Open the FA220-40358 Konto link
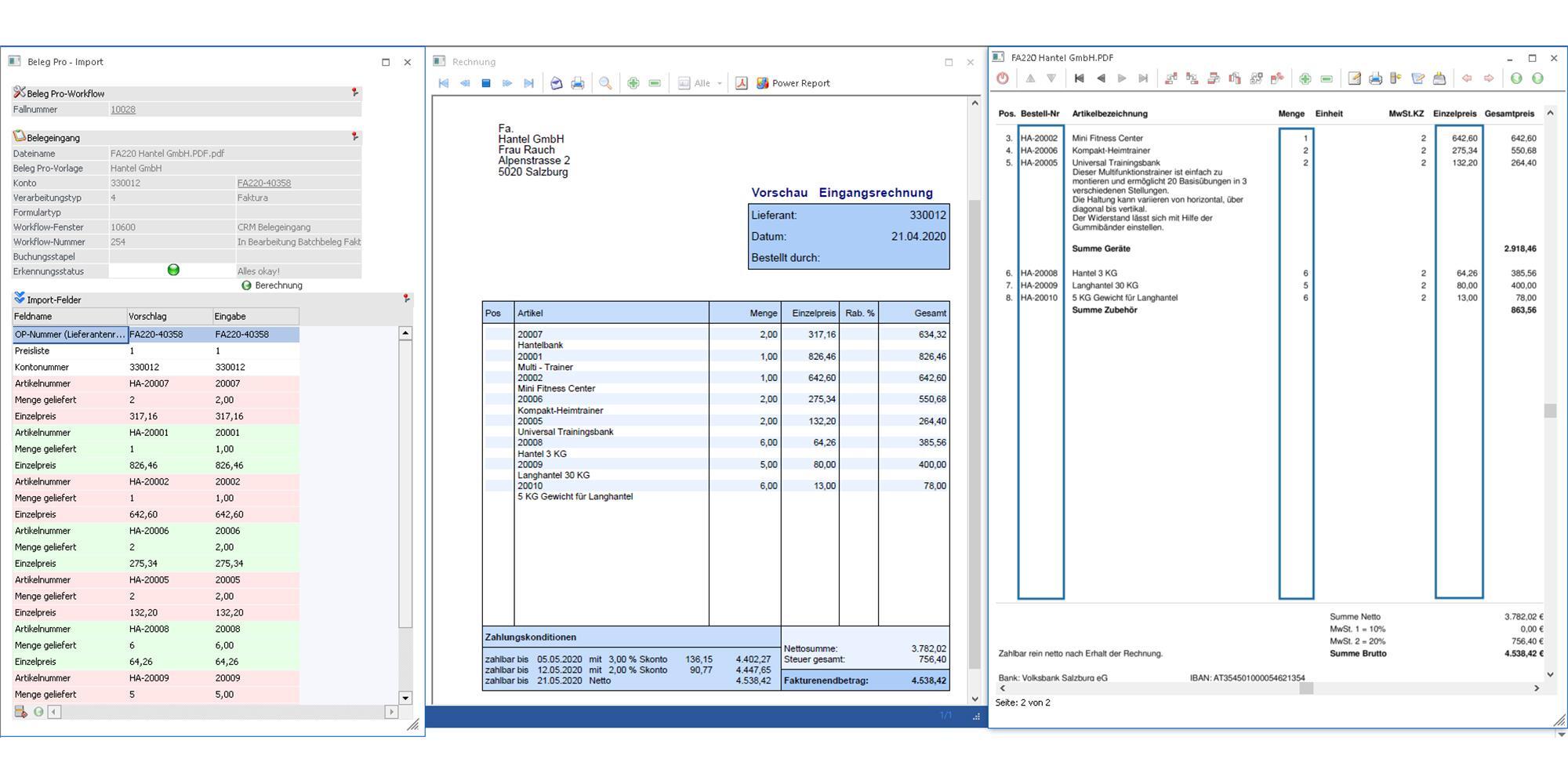 tap(264, 183)
